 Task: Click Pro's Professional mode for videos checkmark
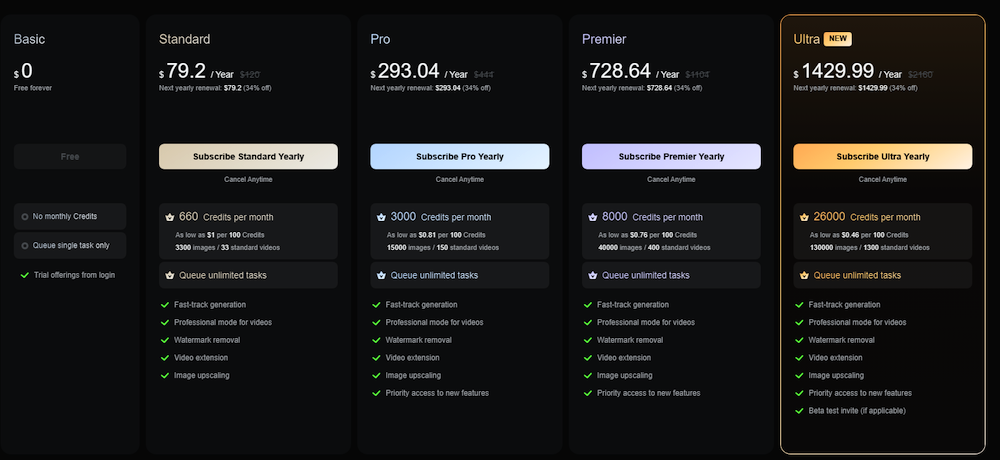[376, 323]
